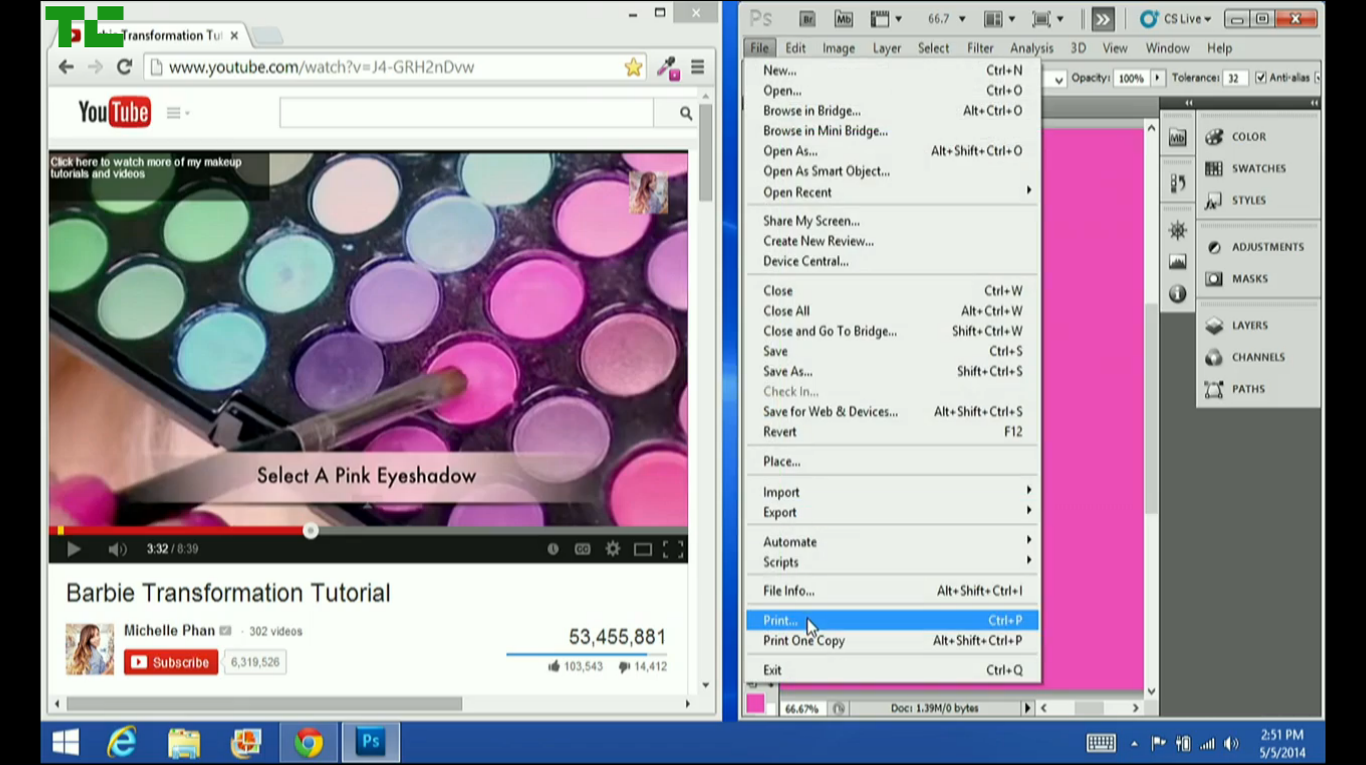Open the Edit menu
This screenshot has height=765, width=1366.
[795, 48]
